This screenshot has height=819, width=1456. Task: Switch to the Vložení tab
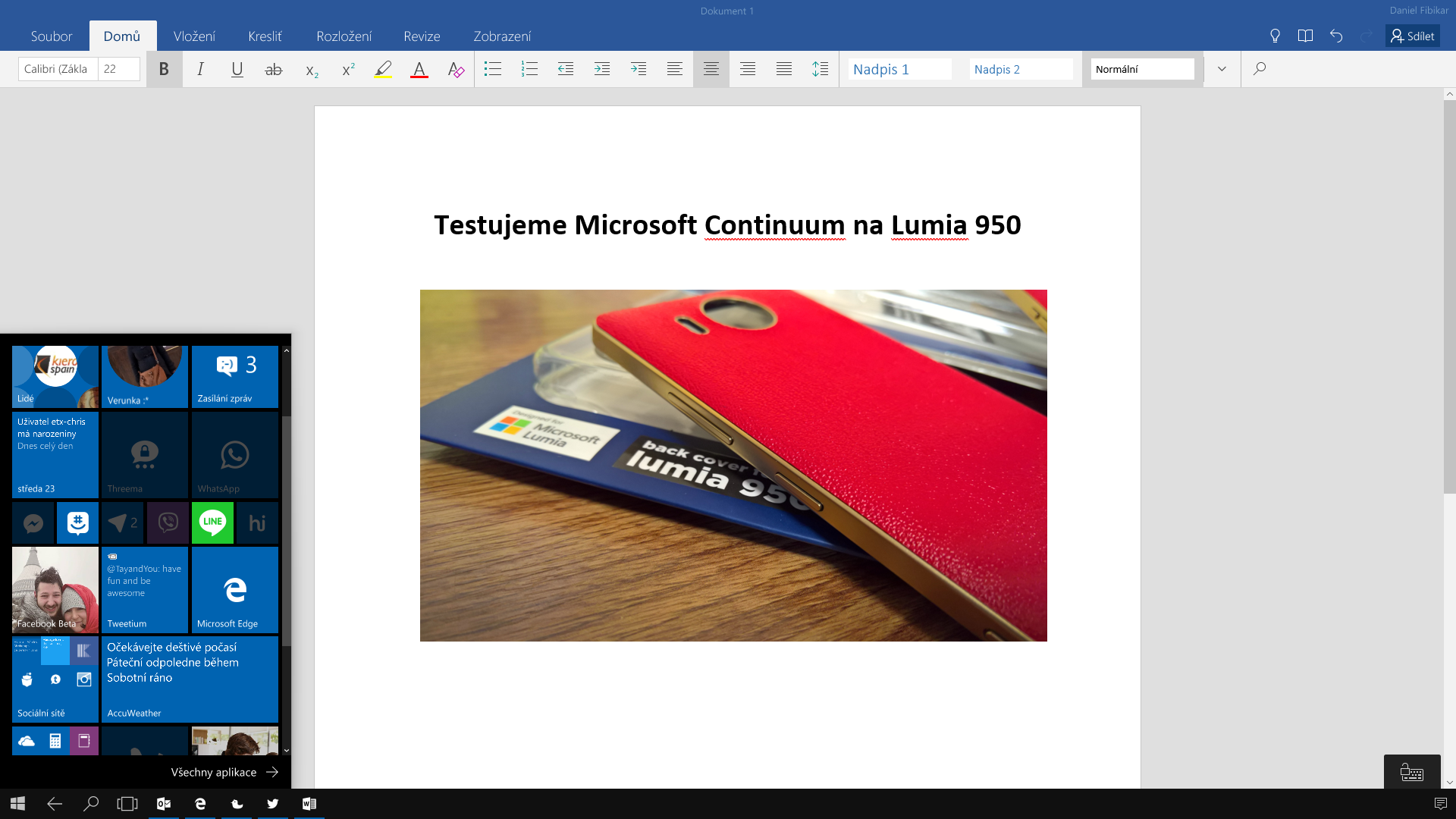tap(194, 36)
